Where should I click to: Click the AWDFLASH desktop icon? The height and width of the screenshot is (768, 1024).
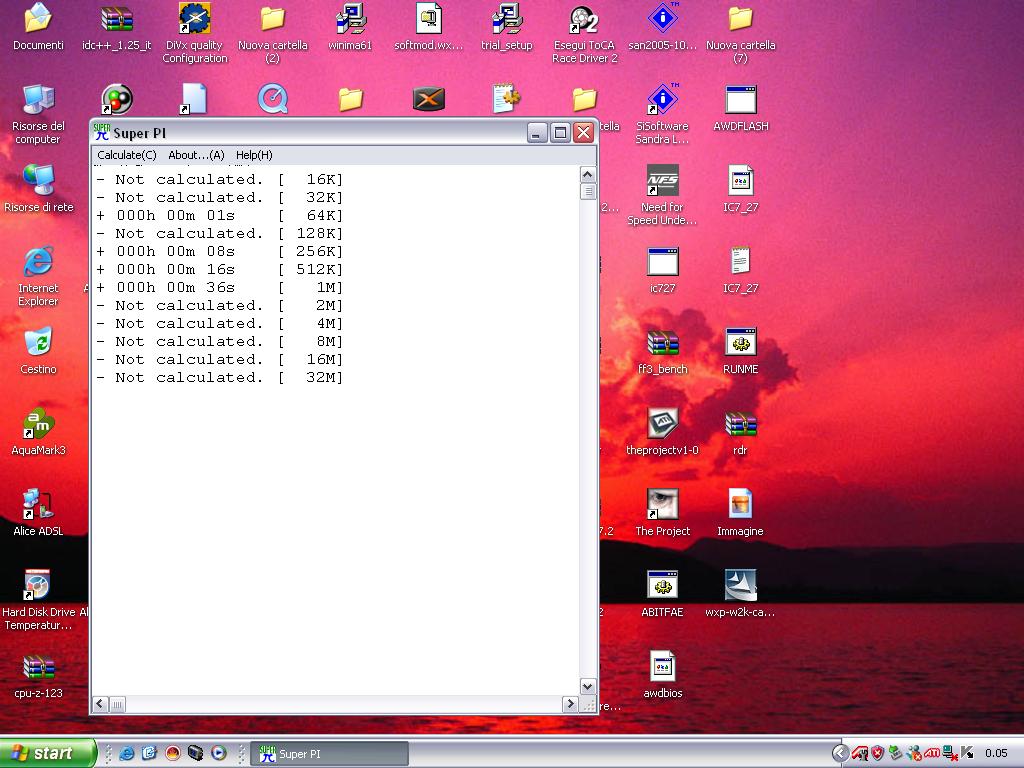[740, 101]
